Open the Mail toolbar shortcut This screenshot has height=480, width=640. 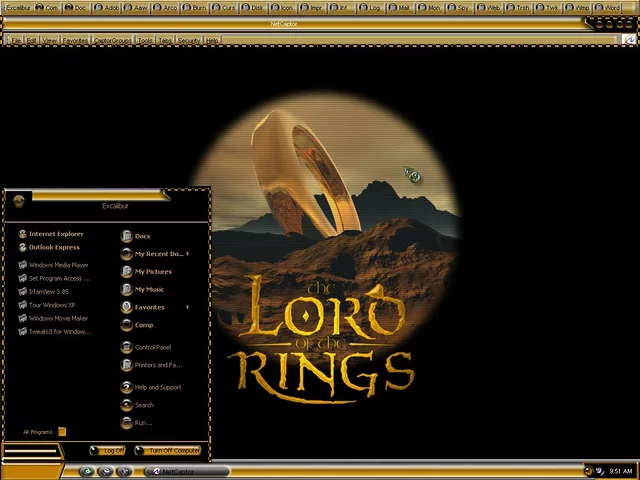[x=400, y=7]
